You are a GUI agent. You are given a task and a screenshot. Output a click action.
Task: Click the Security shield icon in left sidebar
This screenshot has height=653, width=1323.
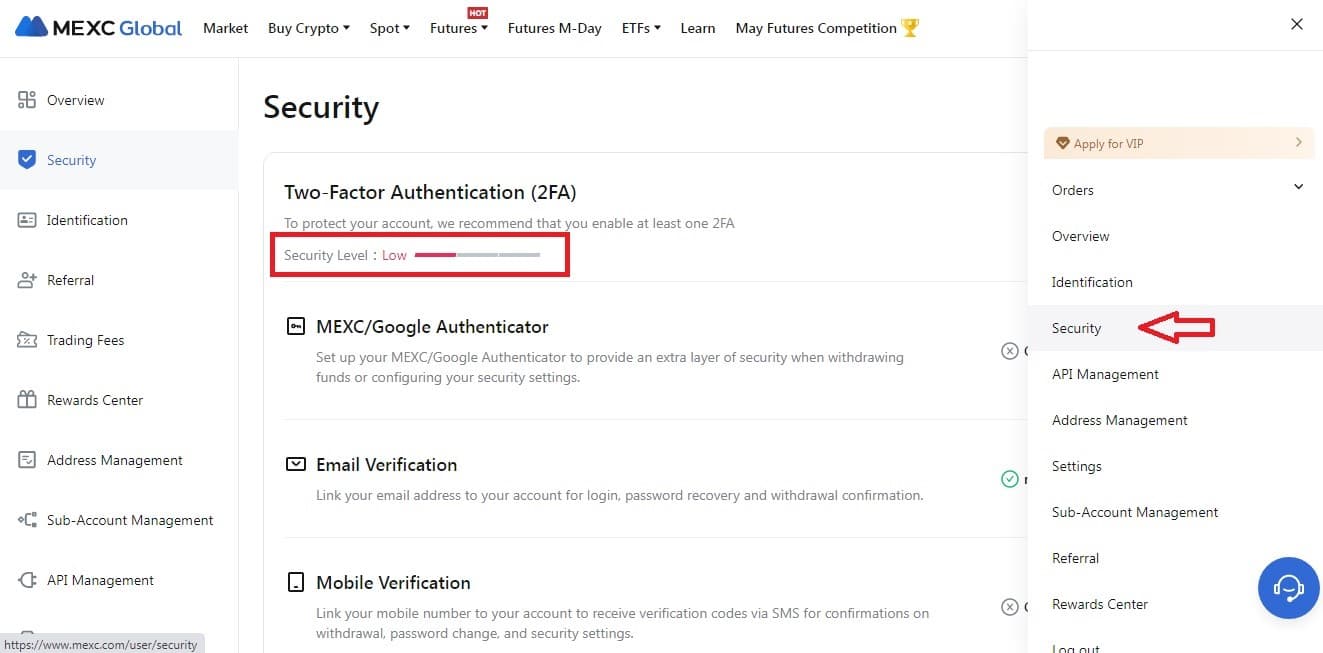[x=27, y=160]
